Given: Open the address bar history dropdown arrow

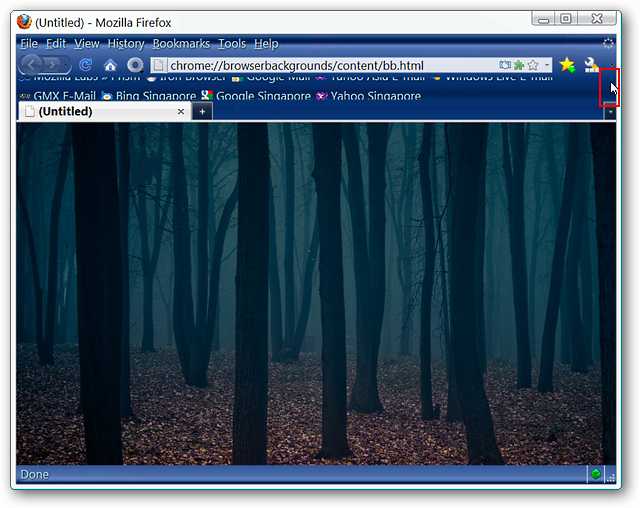Looking at the screenshot, I should [547, 65].
